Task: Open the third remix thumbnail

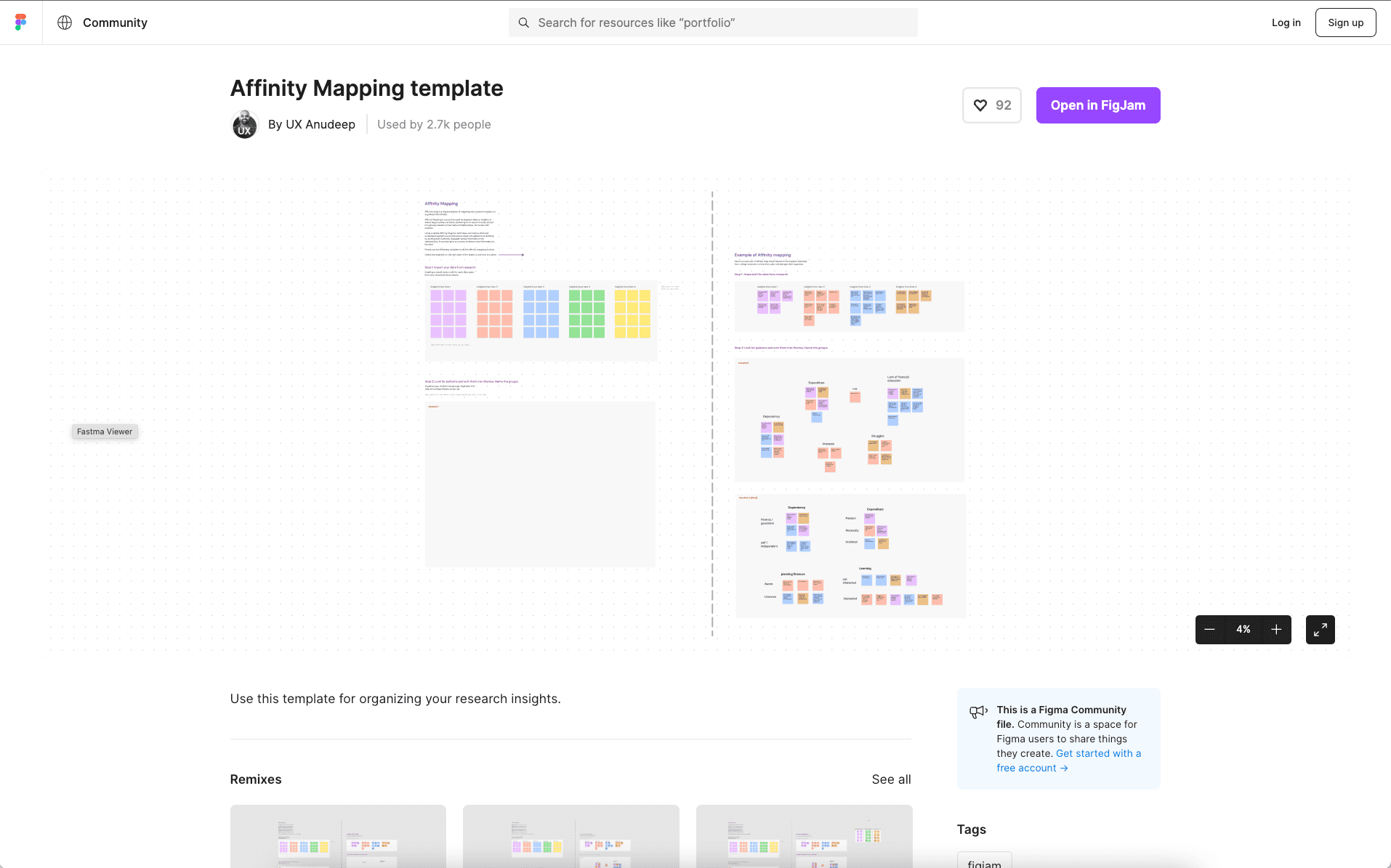Action: pos(804,837)
